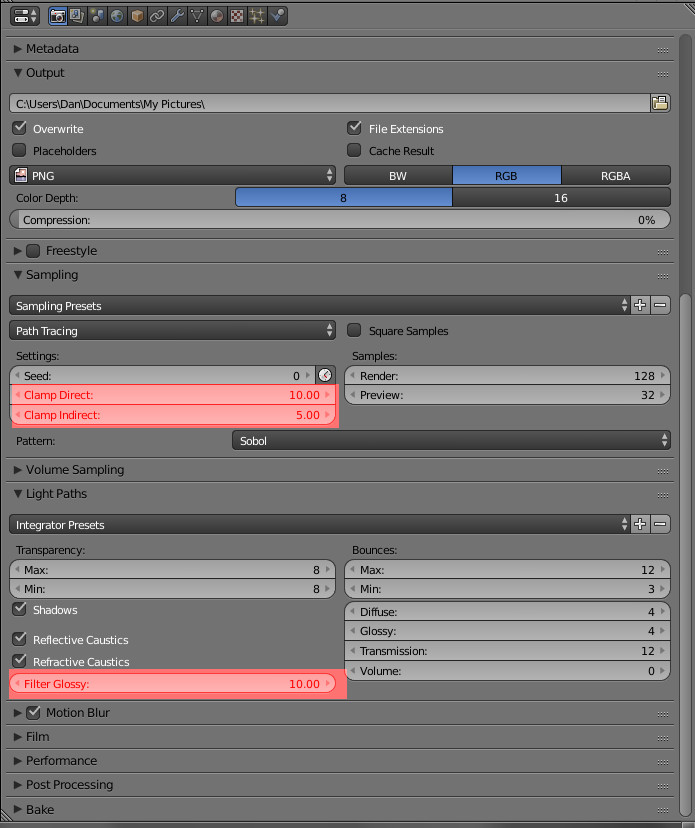Open the Material sphere tab

(x=217, y=16)
